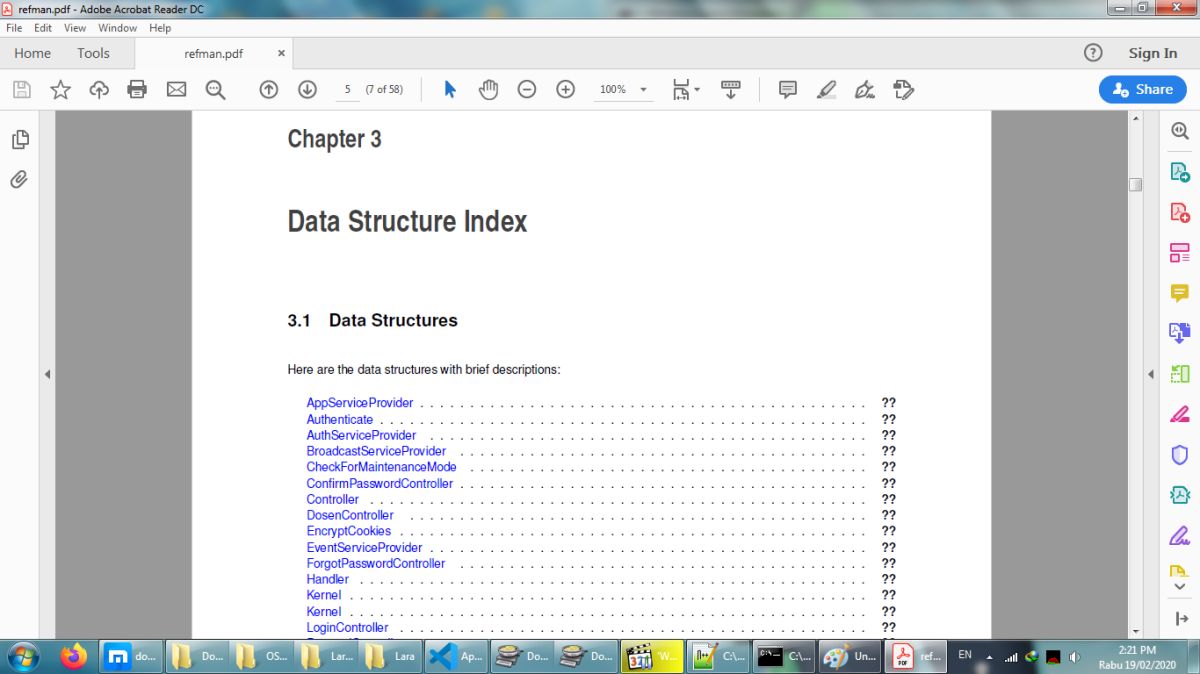Screen dimensions: 1200x674
Task: Activate the Hand pan tool
Action: pos(488,90)
